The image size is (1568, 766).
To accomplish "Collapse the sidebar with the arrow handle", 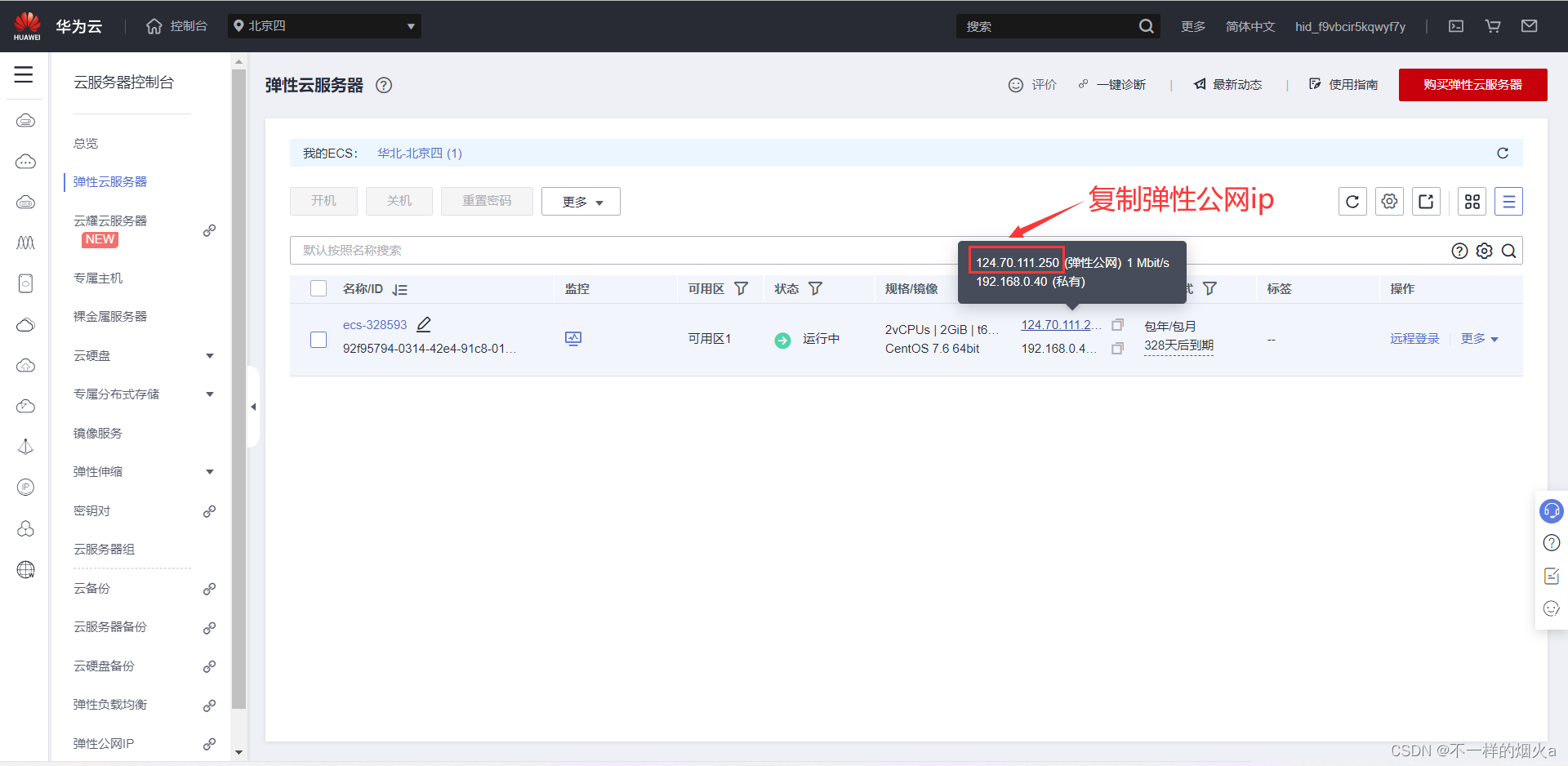I will [x=253, y=407].
